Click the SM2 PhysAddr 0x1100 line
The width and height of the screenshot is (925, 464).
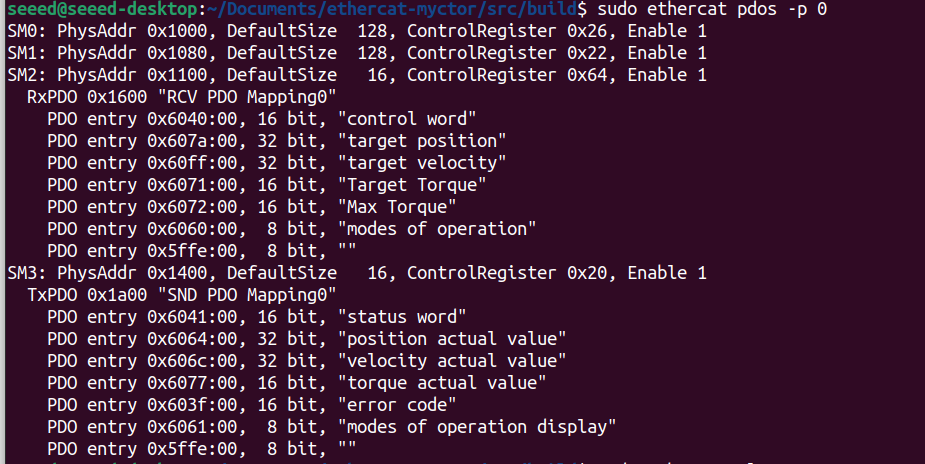tap(356, 75)
